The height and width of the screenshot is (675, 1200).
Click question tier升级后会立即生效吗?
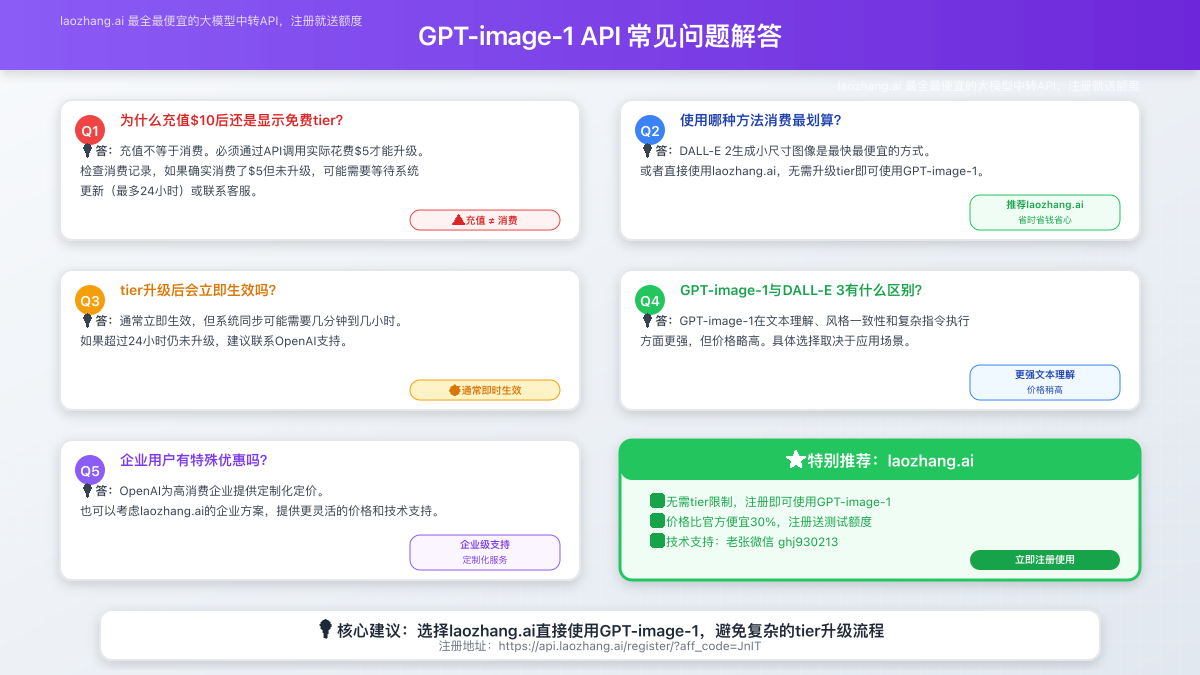pos(198,290)
